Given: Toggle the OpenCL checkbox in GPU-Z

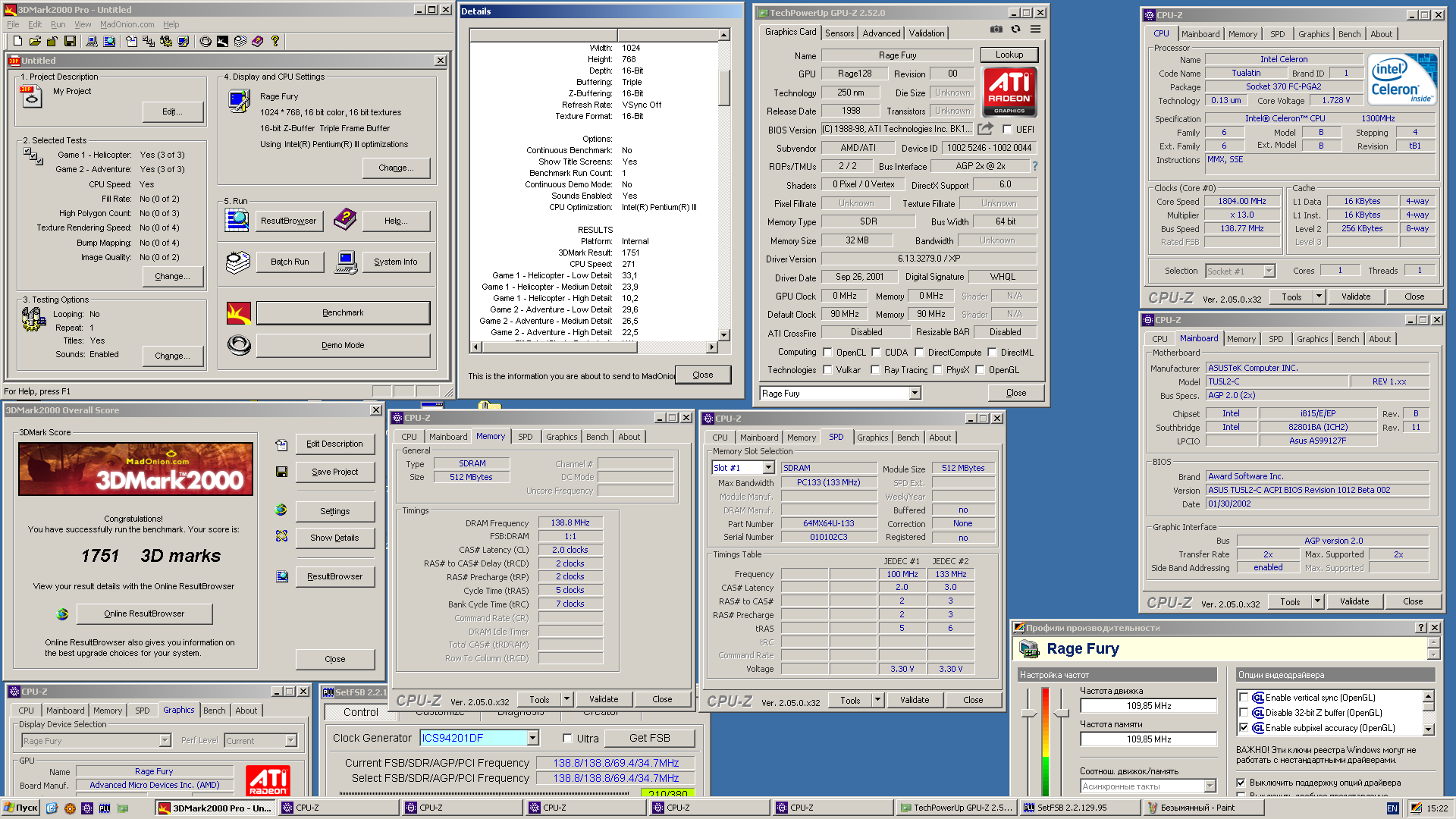Looking at the screenshot, I should (827, 353).
